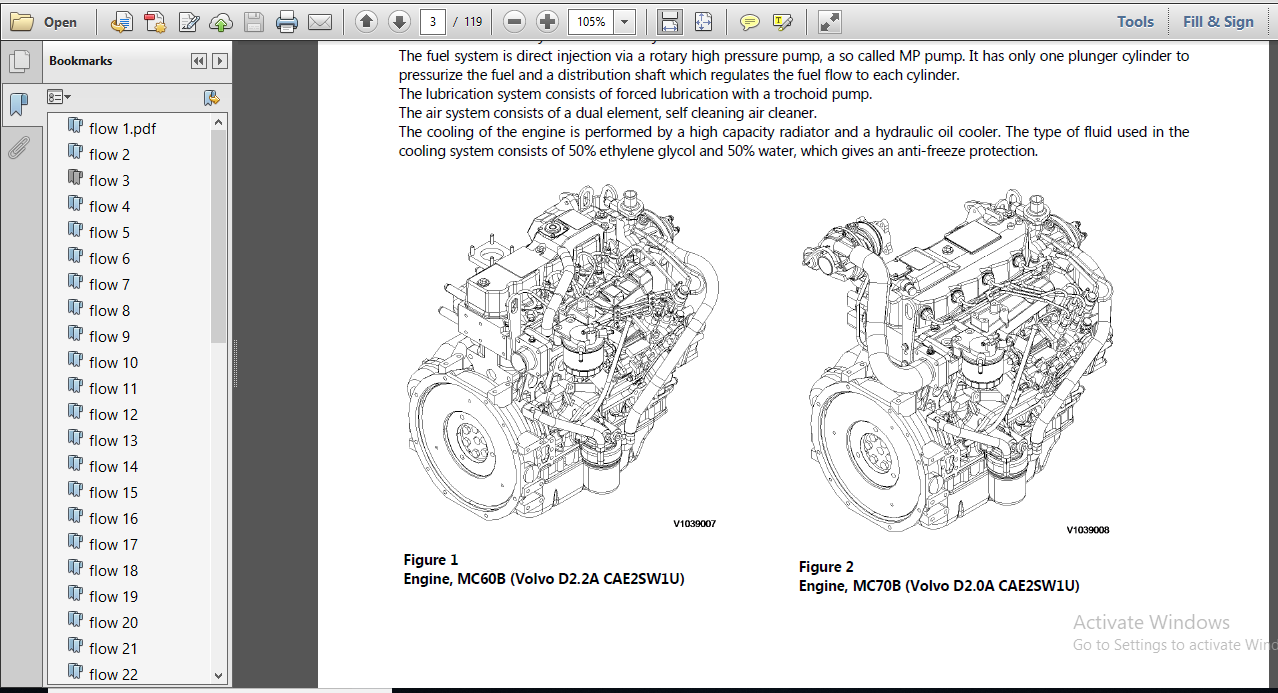Go to previous page with up arrow

click(366, 21)
